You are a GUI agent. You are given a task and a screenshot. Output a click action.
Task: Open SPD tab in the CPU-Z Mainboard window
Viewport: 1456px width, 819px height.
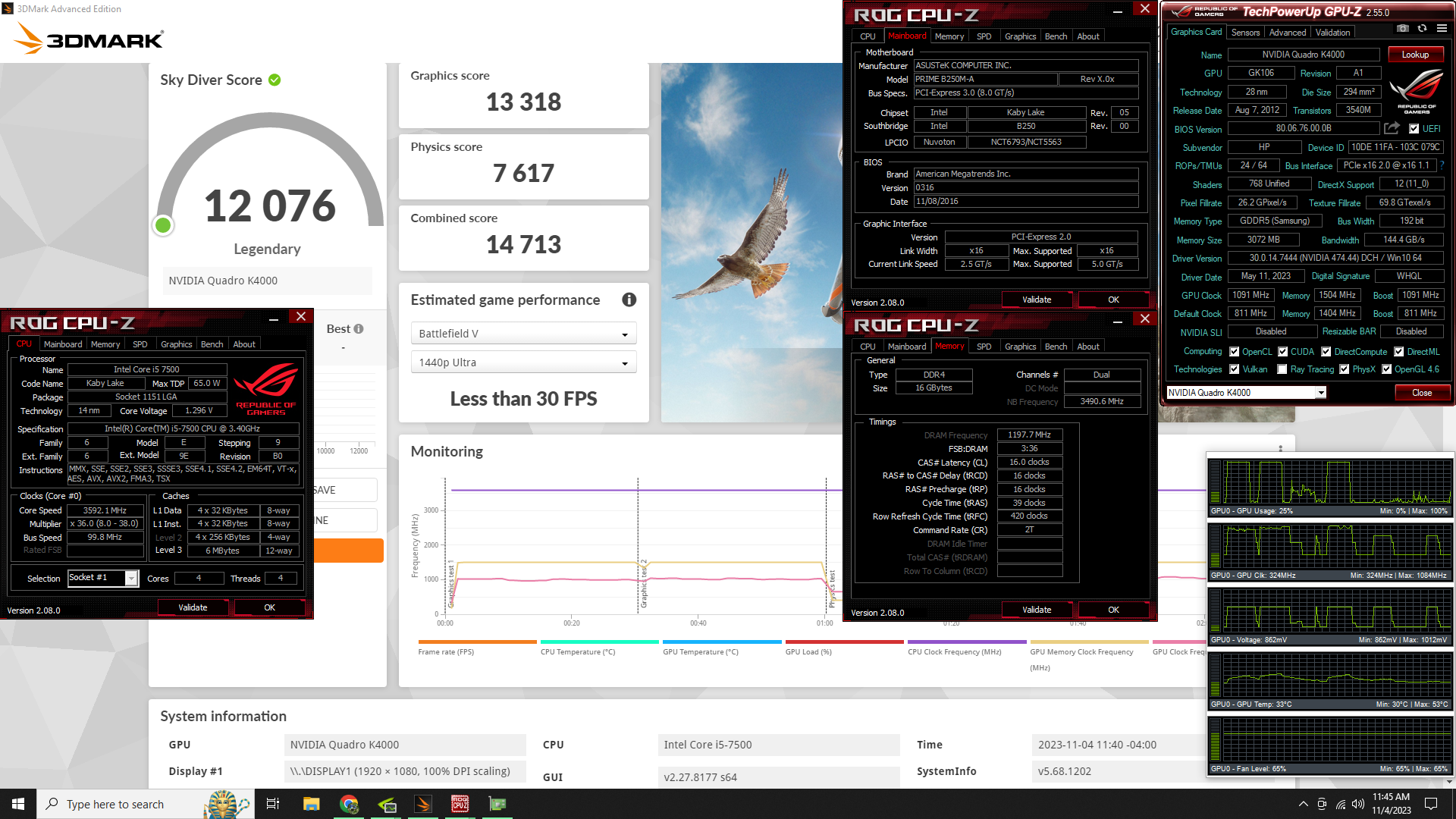point(984,36)
